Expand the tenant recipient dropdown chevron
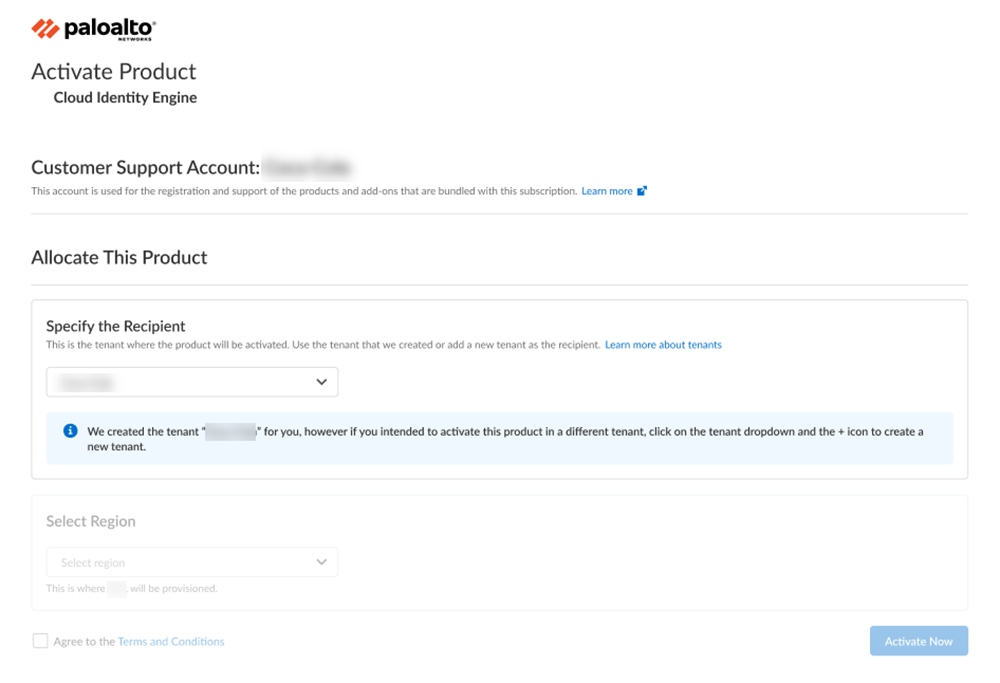Image resolution: width=1000 pixels, height=683 pixels. 321,382
